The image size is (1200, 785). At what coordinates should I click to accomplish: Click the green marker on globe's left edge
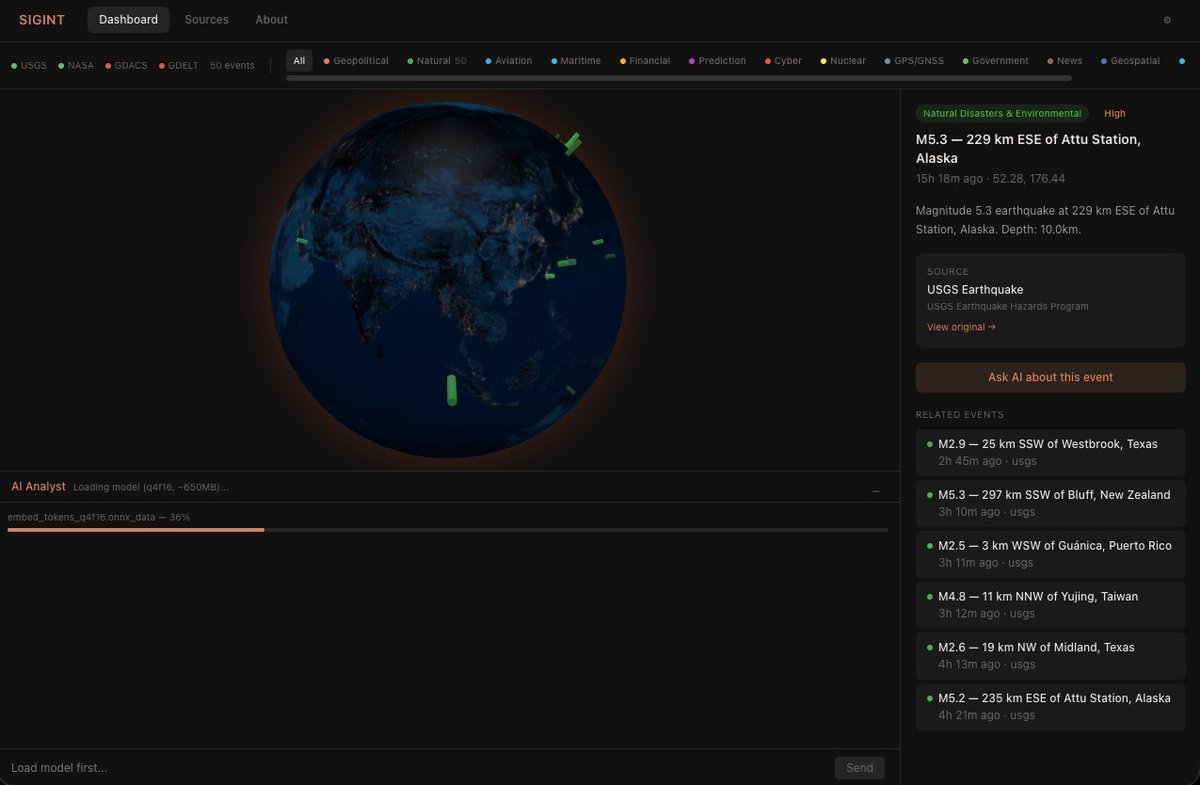[x=302, y=240]
